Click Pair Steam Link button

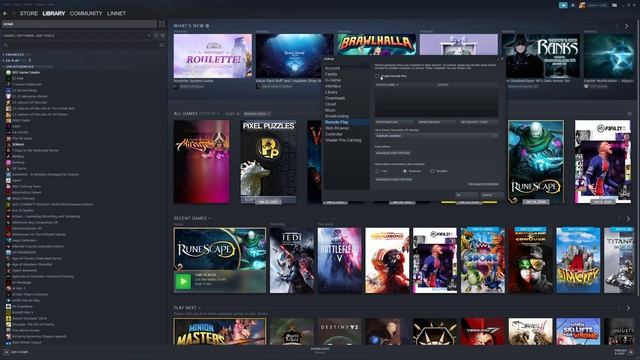click(394, 122)
